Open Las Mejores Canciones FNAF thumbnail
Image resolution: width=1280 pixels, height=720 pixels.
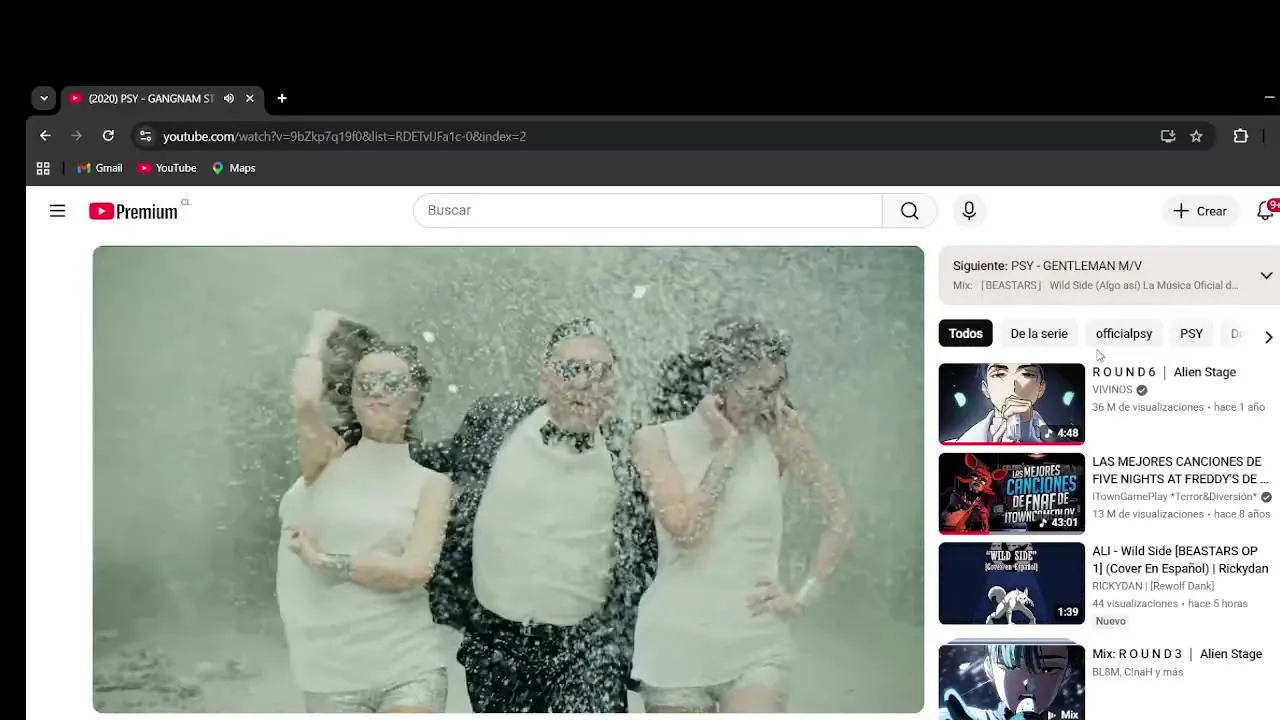(1011, 493)
